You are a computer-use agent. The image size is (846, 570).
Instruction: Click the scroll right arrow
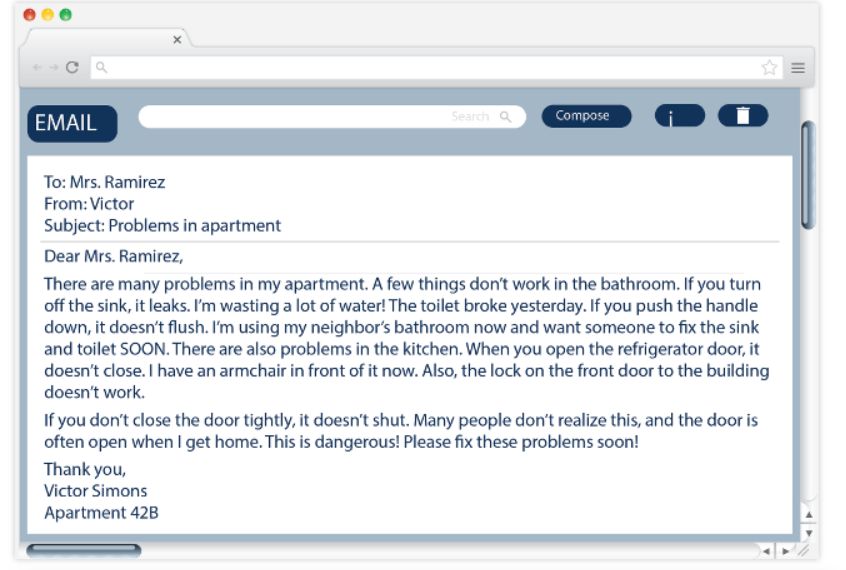click(x=786, y=551)
